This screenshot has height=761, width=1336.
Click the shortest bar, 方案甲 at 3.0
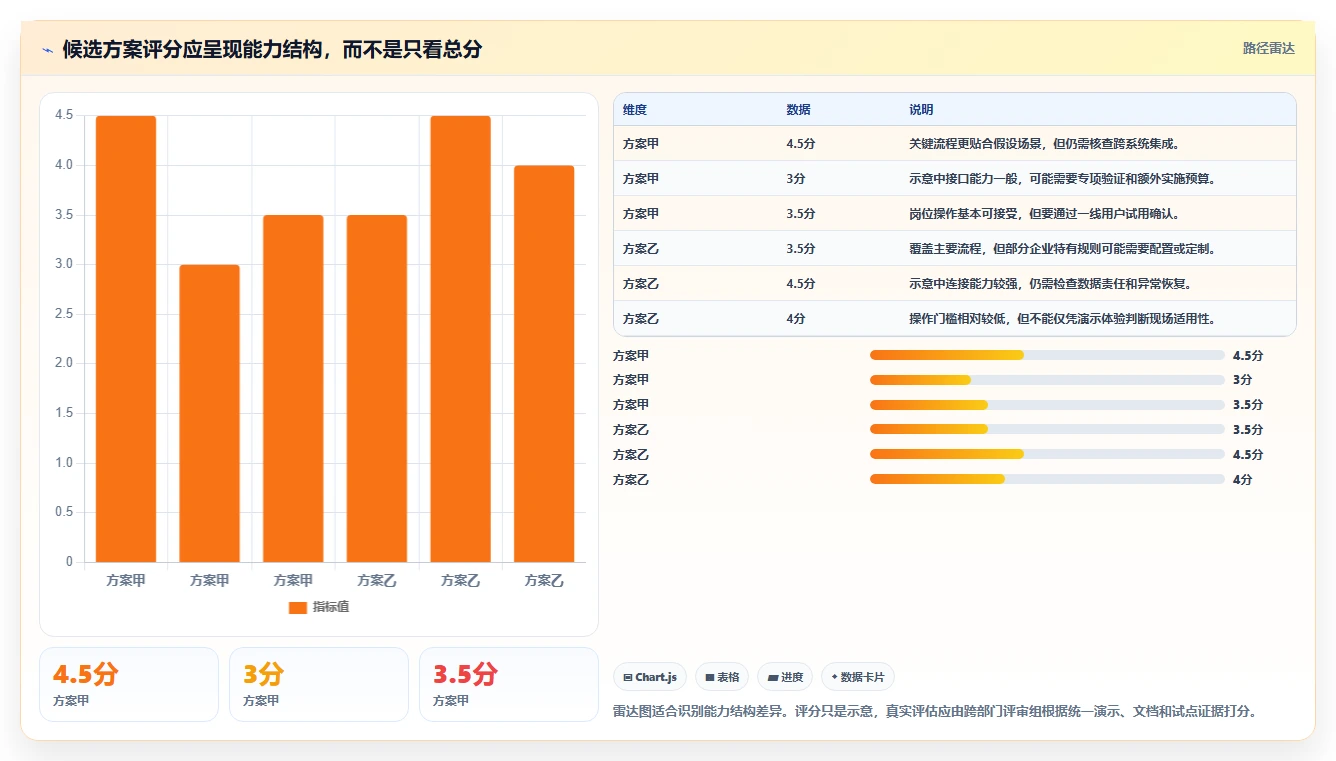point(210,413)
